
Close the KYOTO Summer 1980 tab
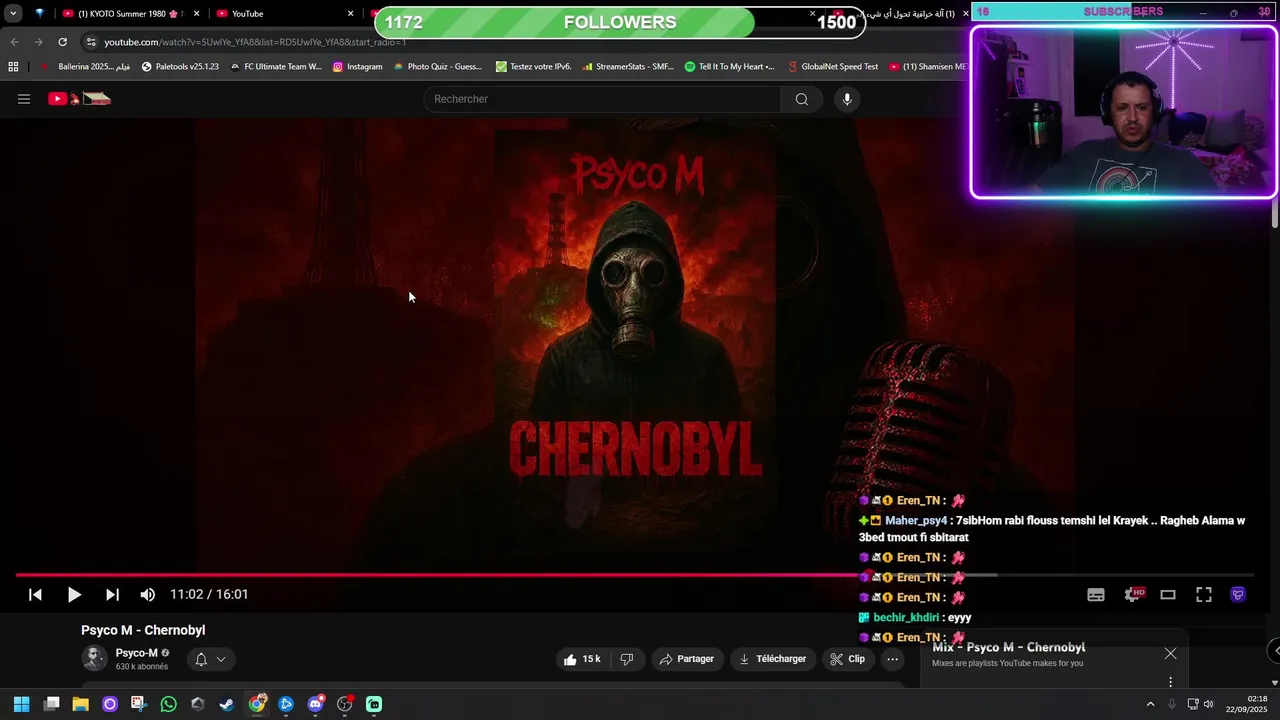(196, 14)
